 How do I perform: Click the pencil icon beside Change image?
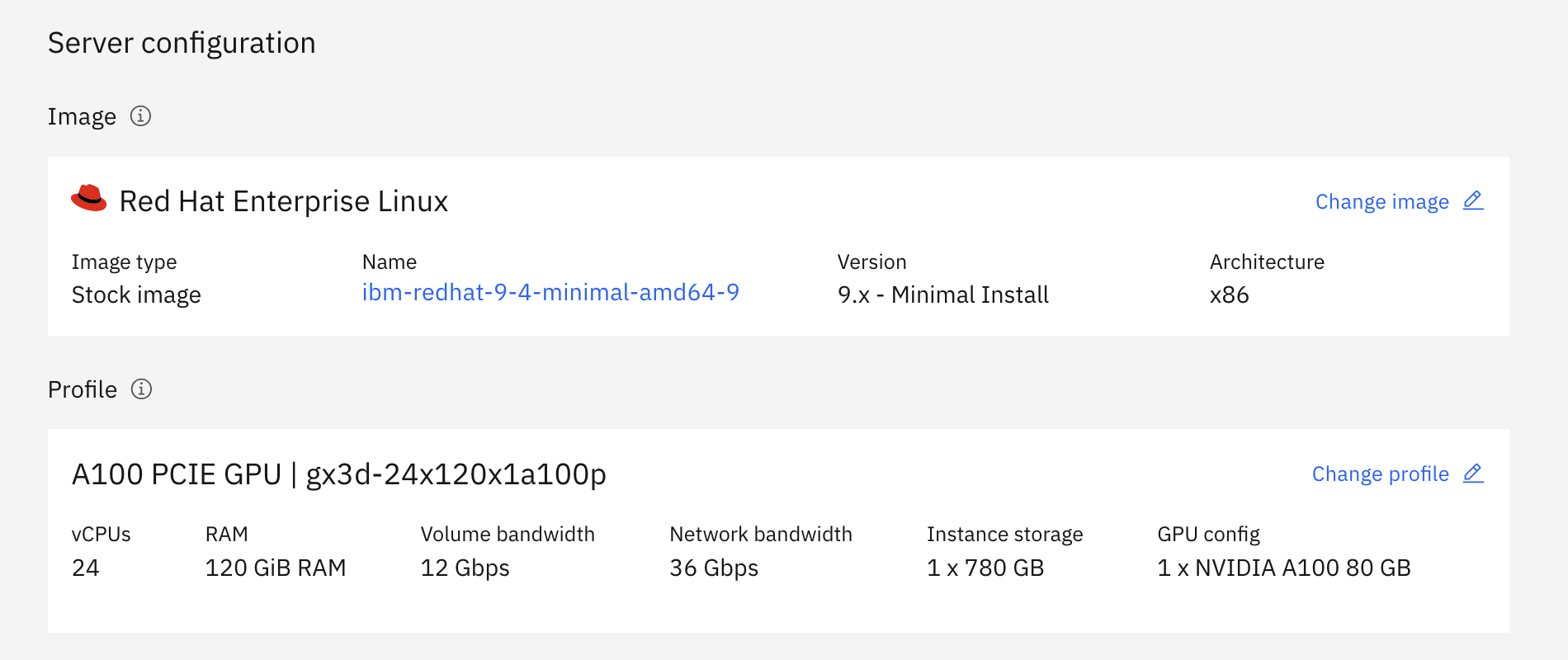(x=1473, y=200)
